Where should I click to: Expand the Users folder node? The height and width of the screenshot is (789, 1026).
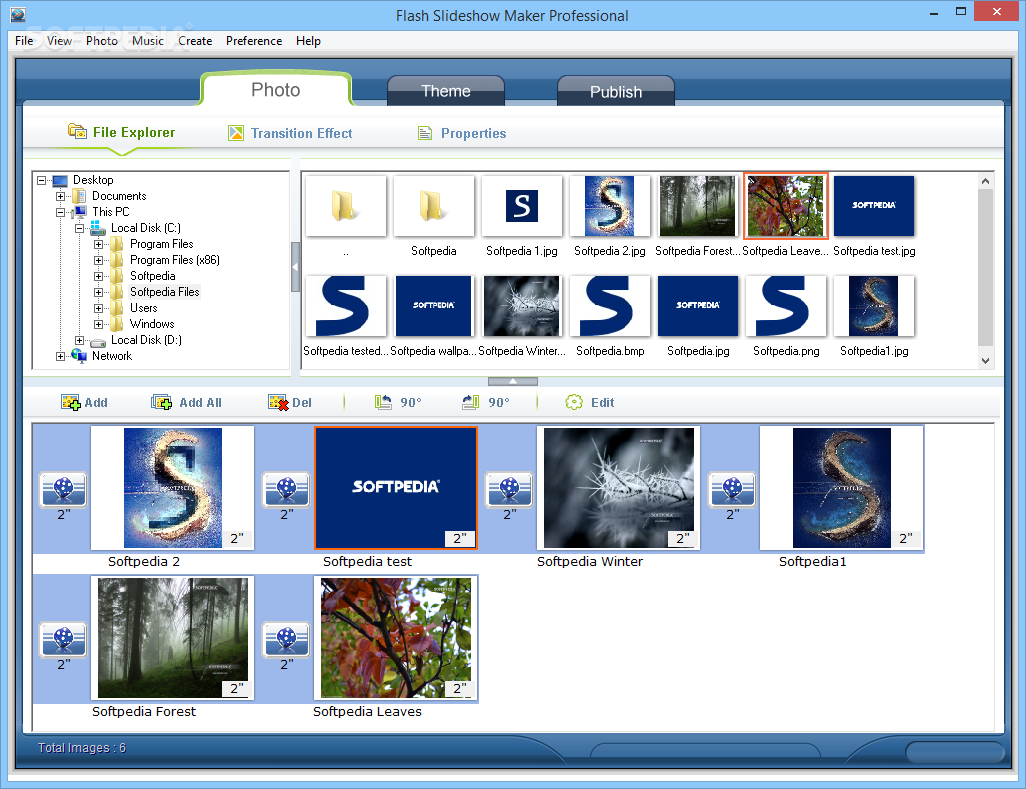tap(98, 308)
